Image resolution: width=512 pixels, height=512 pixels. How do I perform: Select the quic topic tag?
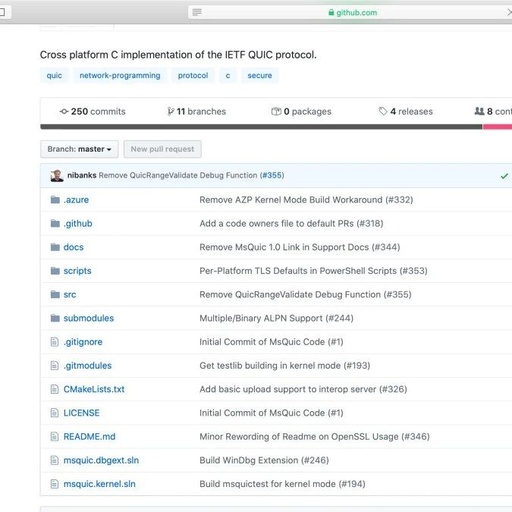coord(54,75)
